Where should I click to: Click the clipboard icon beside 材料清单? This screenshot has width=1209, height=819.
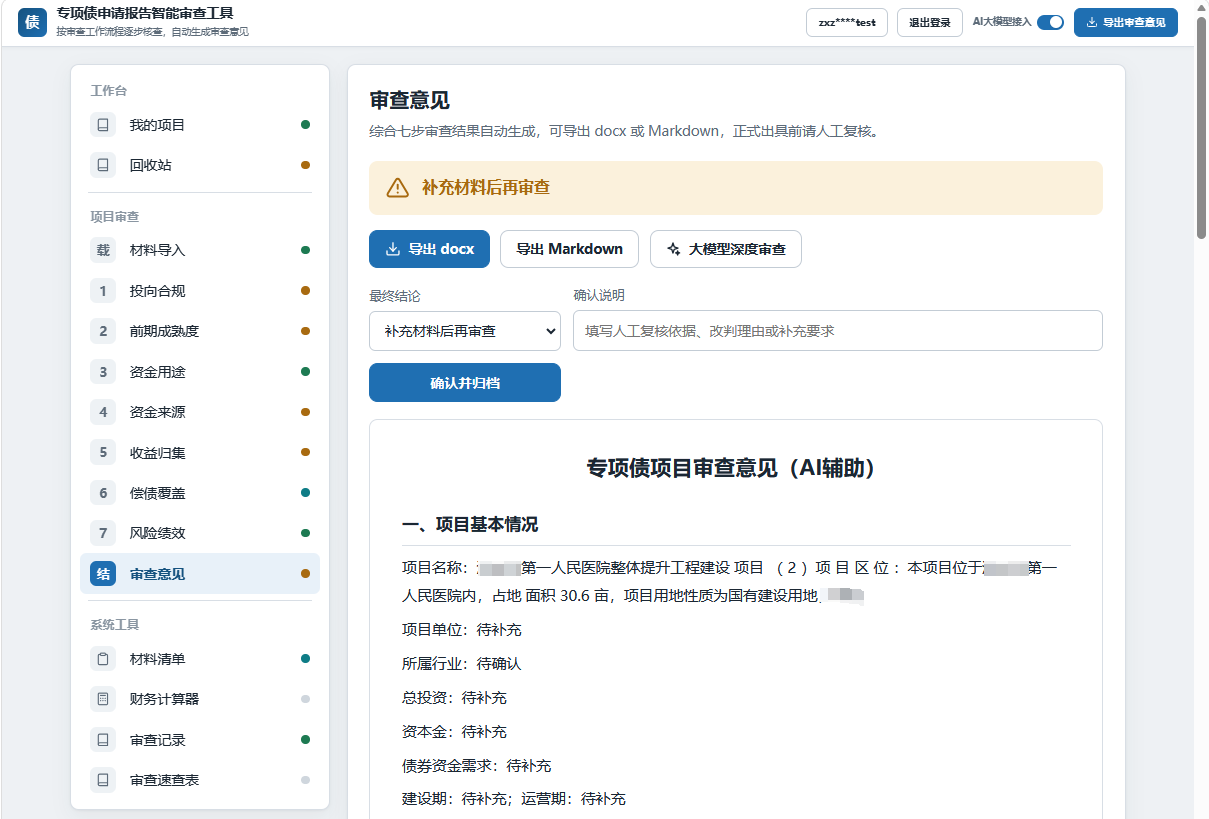[103, 659]
